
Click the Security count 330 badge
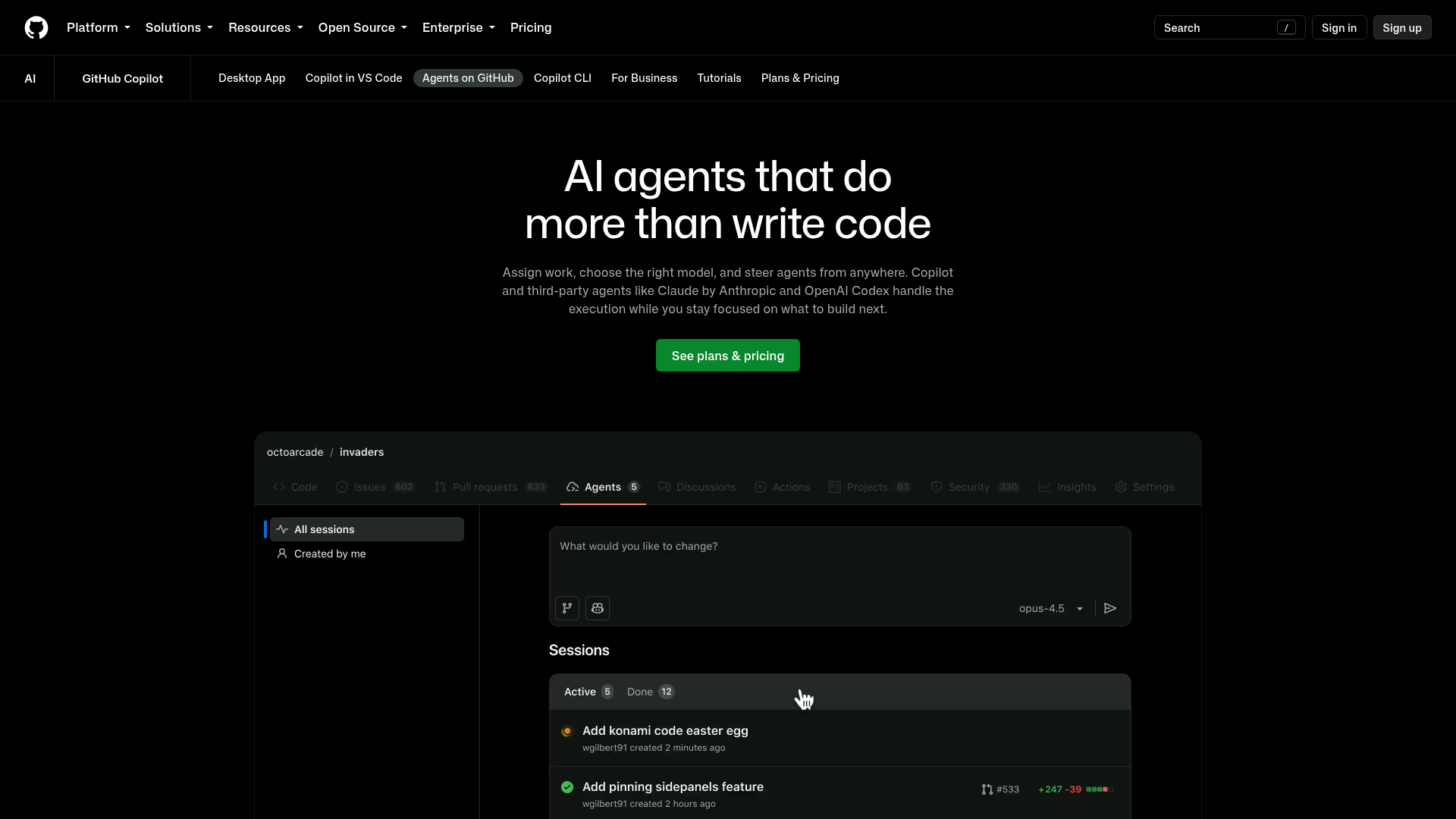pyautogui.click(x=1009, y=487)
